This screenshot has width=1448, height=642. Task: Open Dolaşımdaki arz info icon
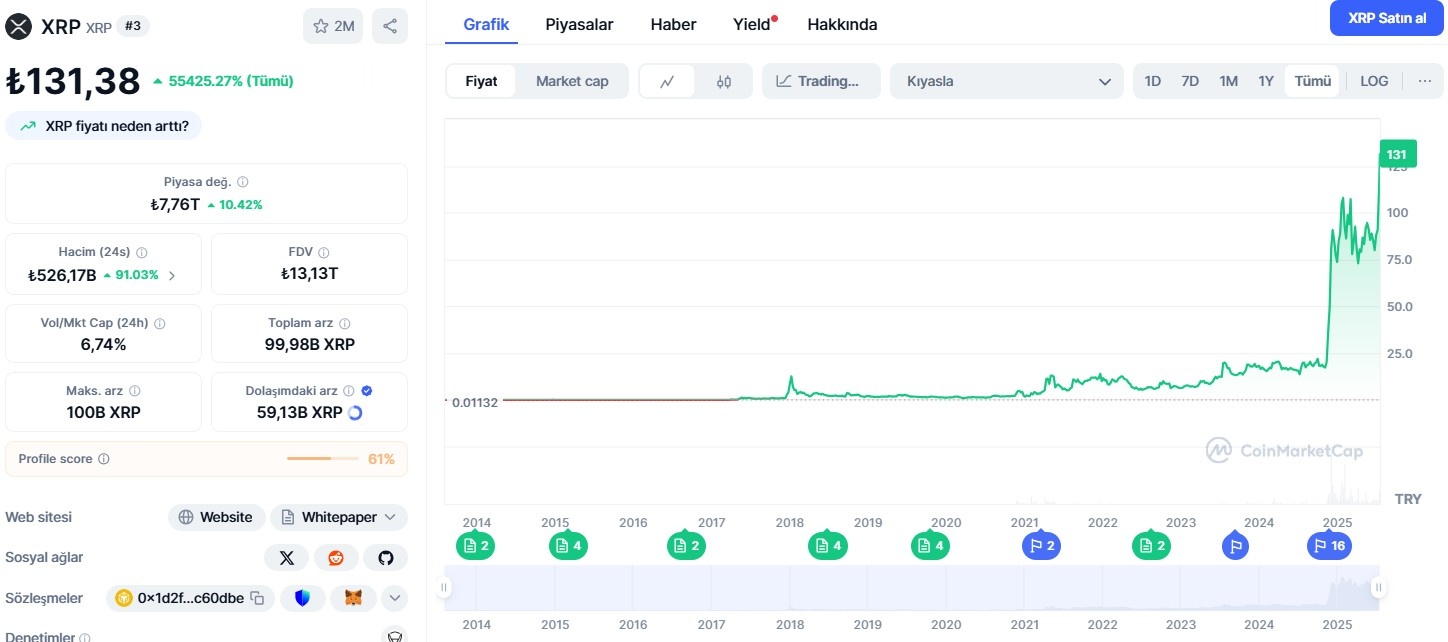coord(349,391)
